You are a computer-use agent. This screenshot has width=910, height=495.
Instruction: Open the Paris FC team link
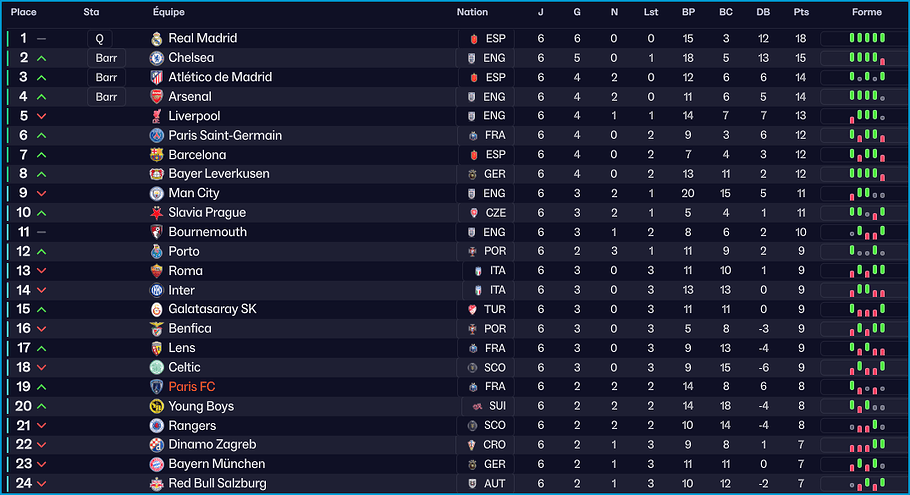coord(192,387)
